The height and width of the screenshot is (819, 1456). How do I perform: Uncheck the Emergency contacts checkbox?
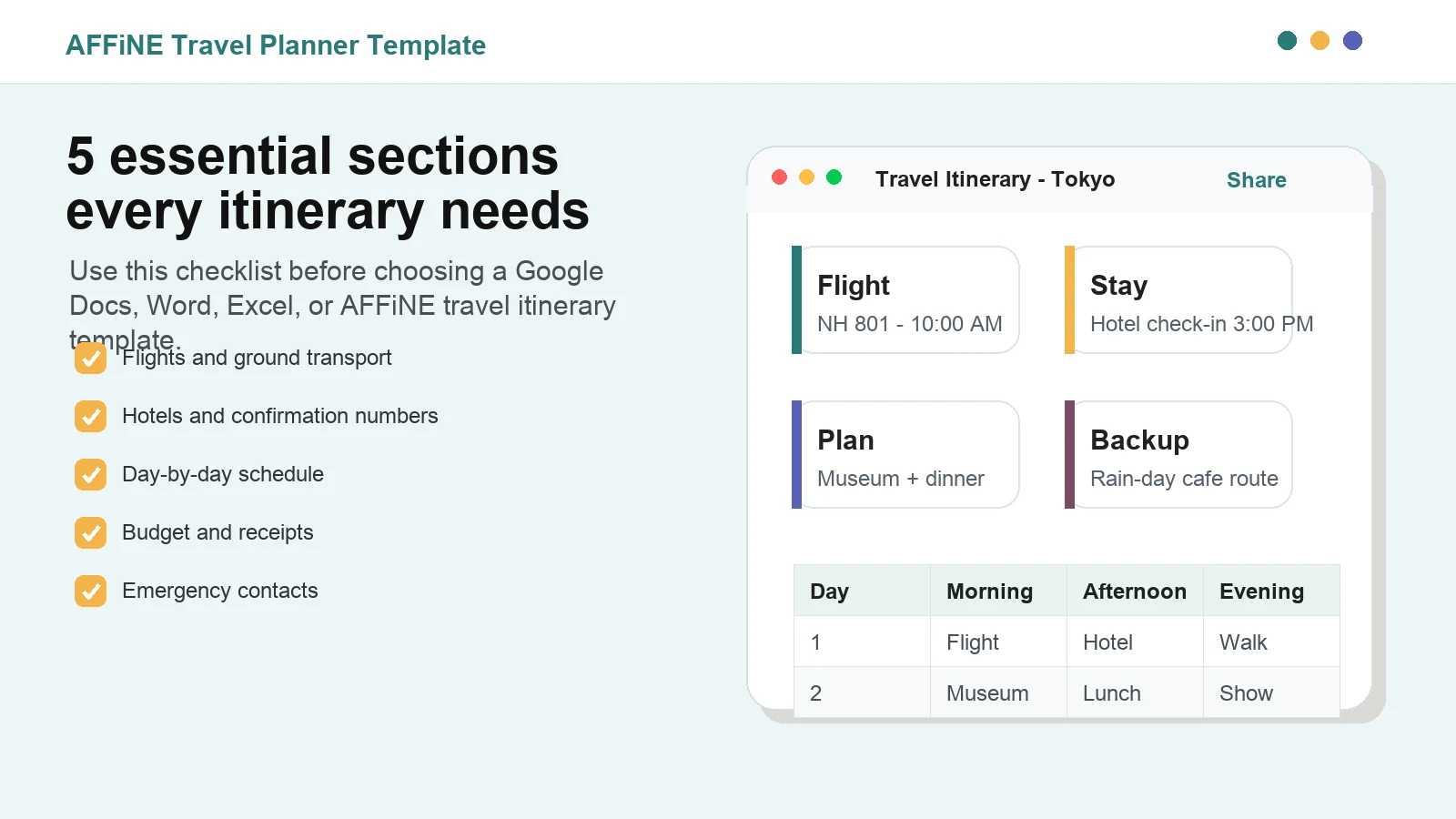click(x=90, y=591)
